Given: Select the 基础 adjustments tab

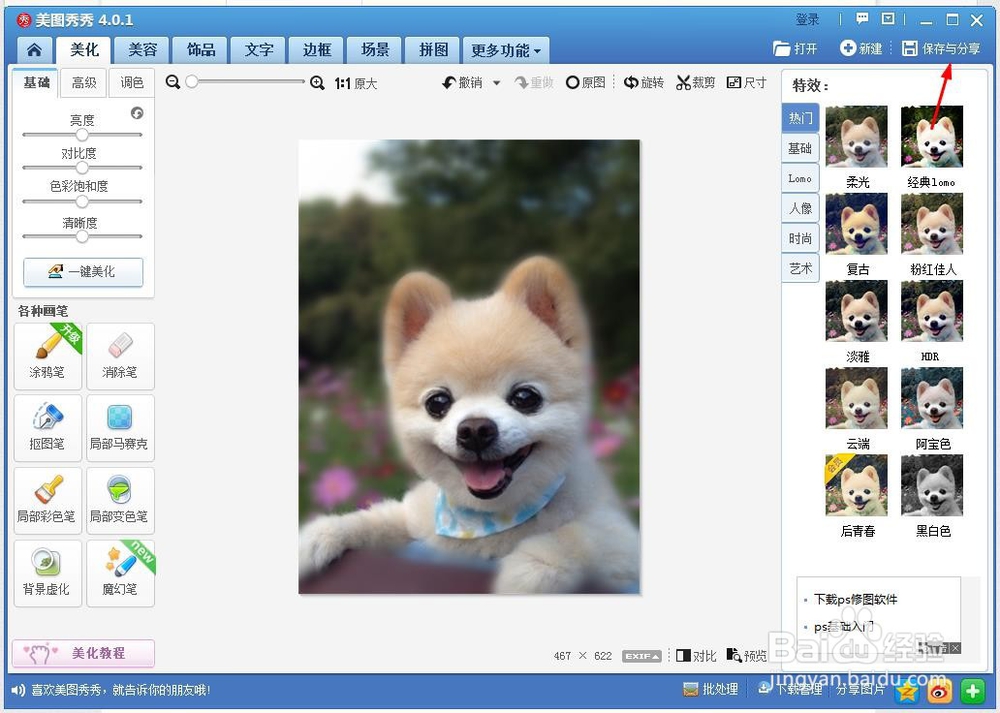Looking at the screenshot, I should (36, 82).
